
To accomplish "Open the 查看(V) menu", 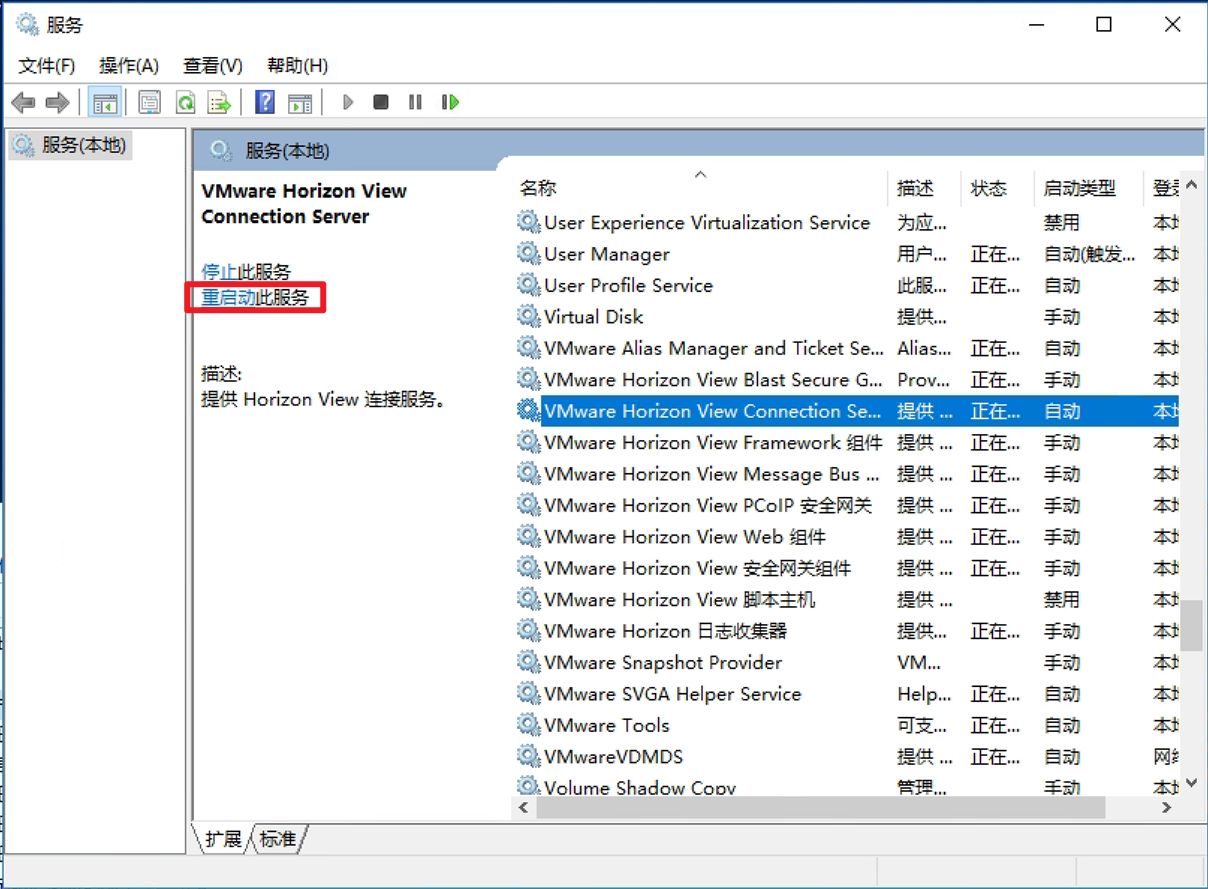I will (213, 66).
